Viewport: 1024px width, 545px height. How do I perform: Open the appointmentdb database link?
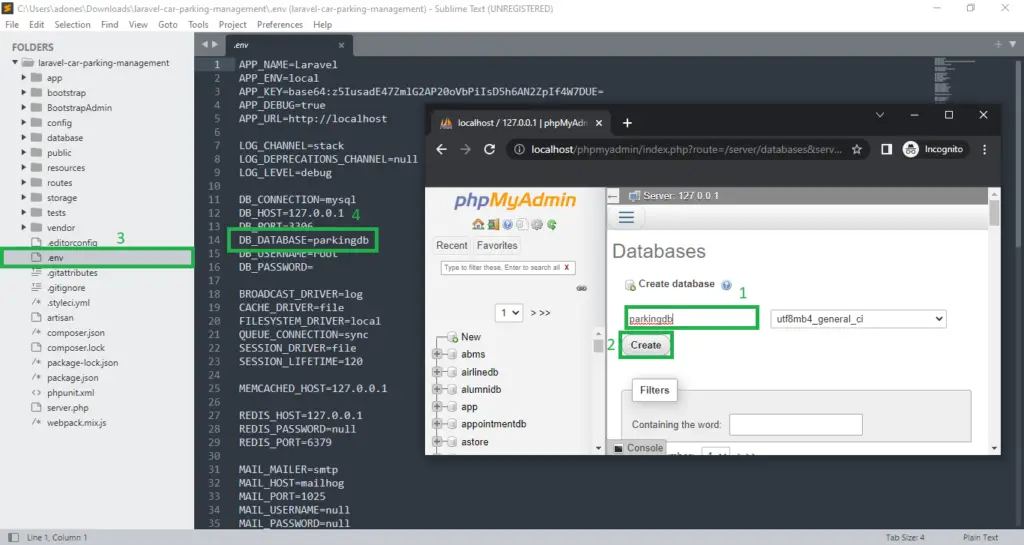click(493, 424)
